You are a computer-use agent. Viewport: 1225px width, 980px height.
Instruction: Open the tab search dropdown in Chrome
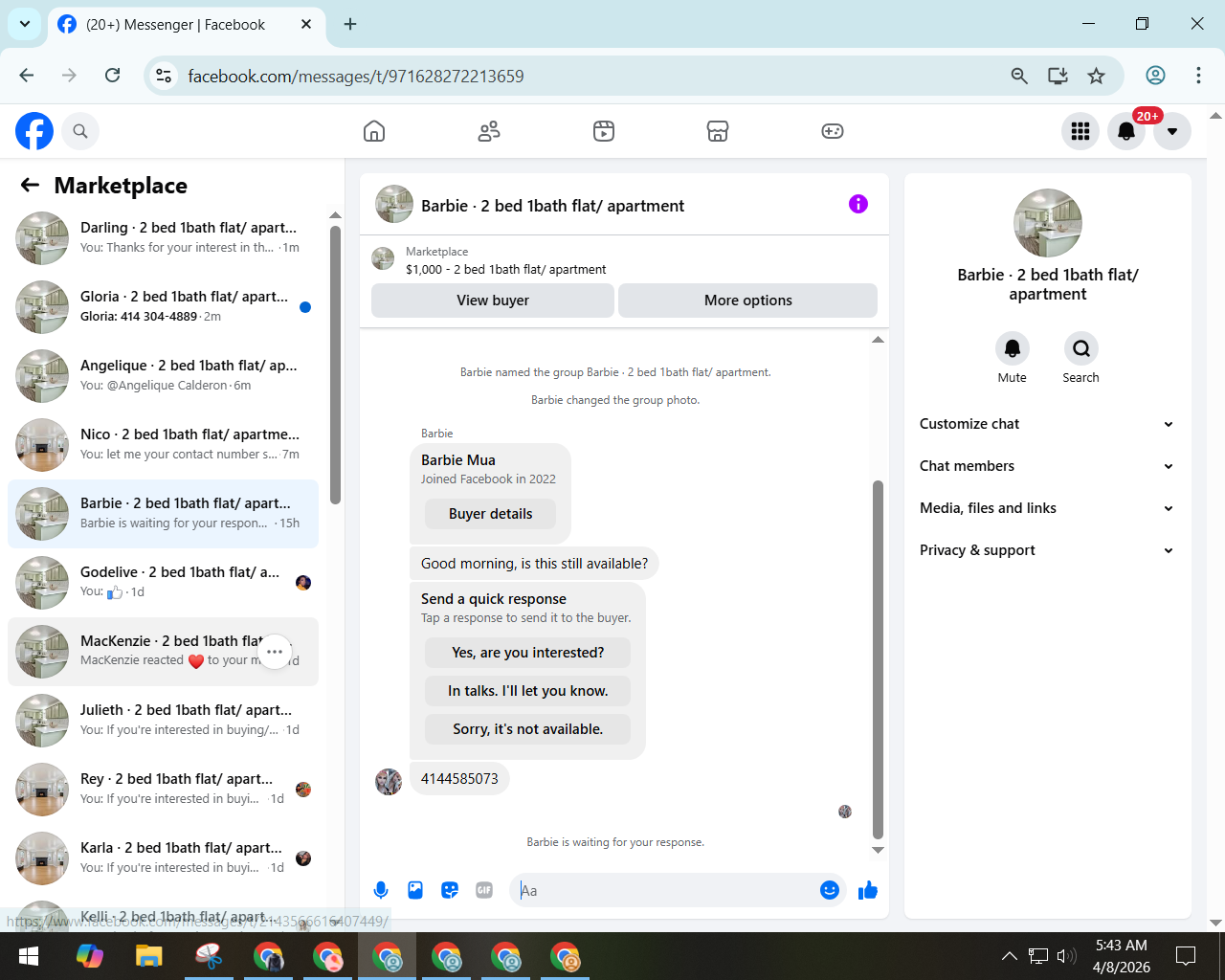25,24
